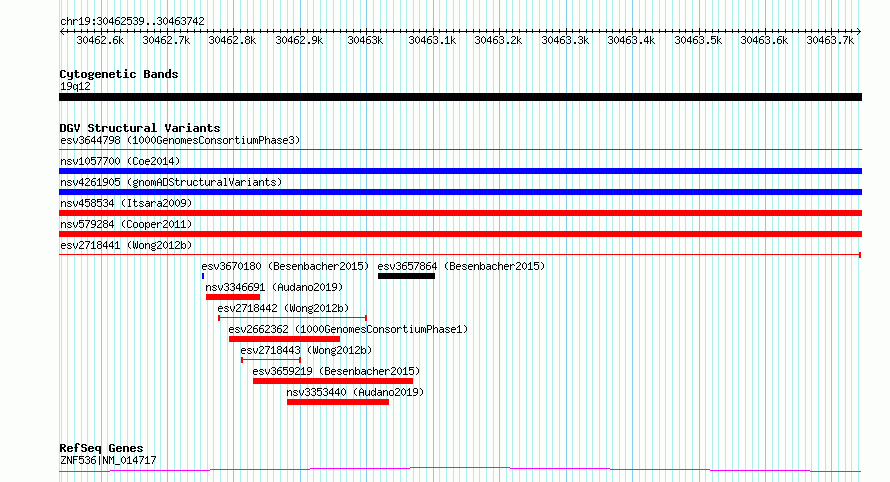The width and height of the screenshot is (890, 482).
Task: Open esv3657864 (Besenbacher2015) label
Action: pyautogui.click(x=461, y=266)
